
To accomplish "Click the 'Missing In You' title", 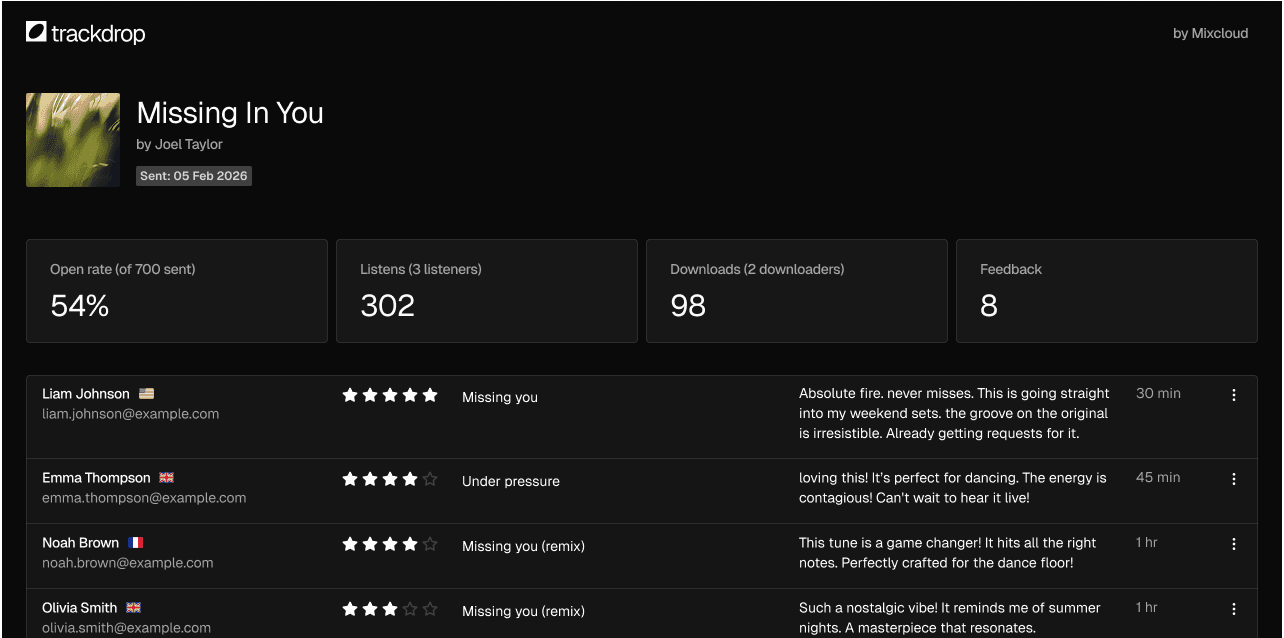I will pos(230,113).
